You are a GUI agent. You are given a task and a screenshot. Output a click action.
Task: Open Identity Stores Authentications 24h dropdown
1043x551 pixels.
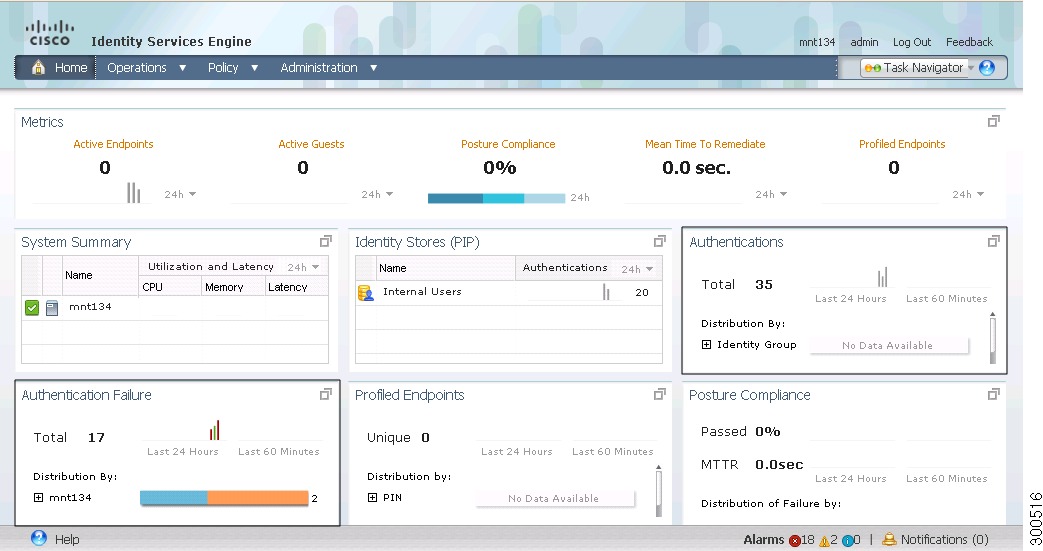(x=637, y=269)
